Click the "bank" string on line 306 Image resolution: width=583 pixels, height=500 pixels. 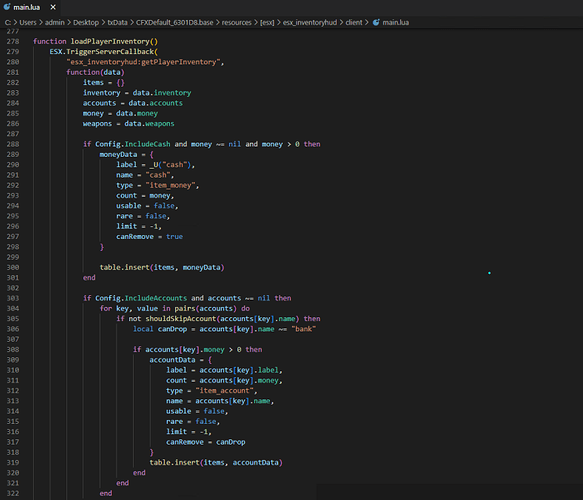[x=304, y=329]
